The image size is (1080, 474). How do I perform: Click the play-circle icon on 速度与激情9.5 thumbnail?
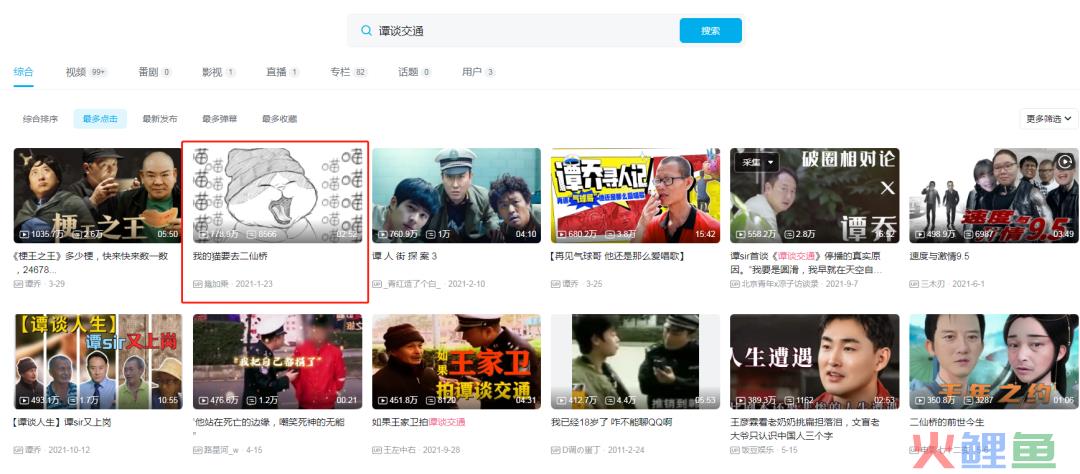point(1065,162)
